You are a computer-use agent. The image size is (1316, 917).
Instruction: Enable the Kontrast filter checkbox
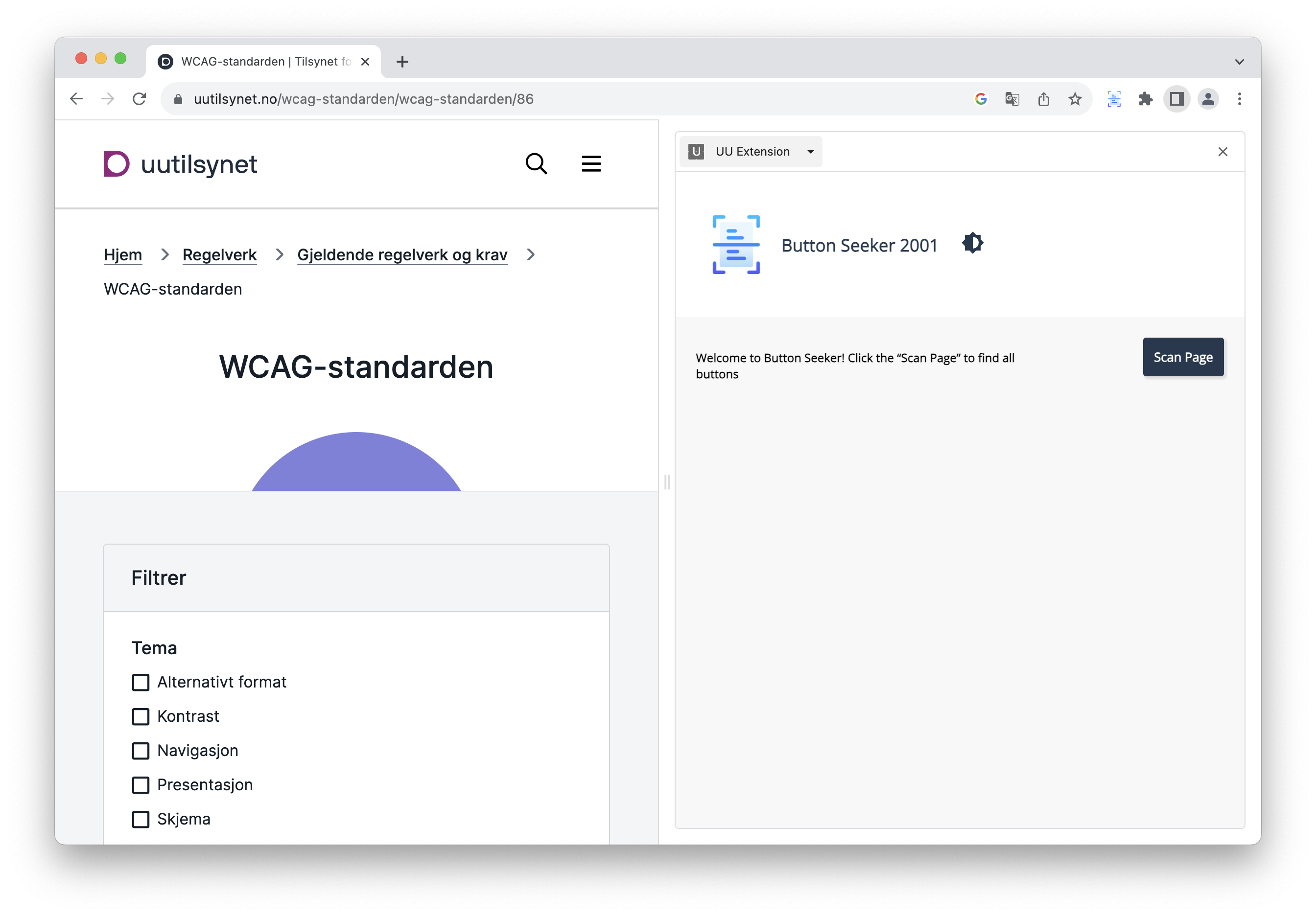(141, 716)
